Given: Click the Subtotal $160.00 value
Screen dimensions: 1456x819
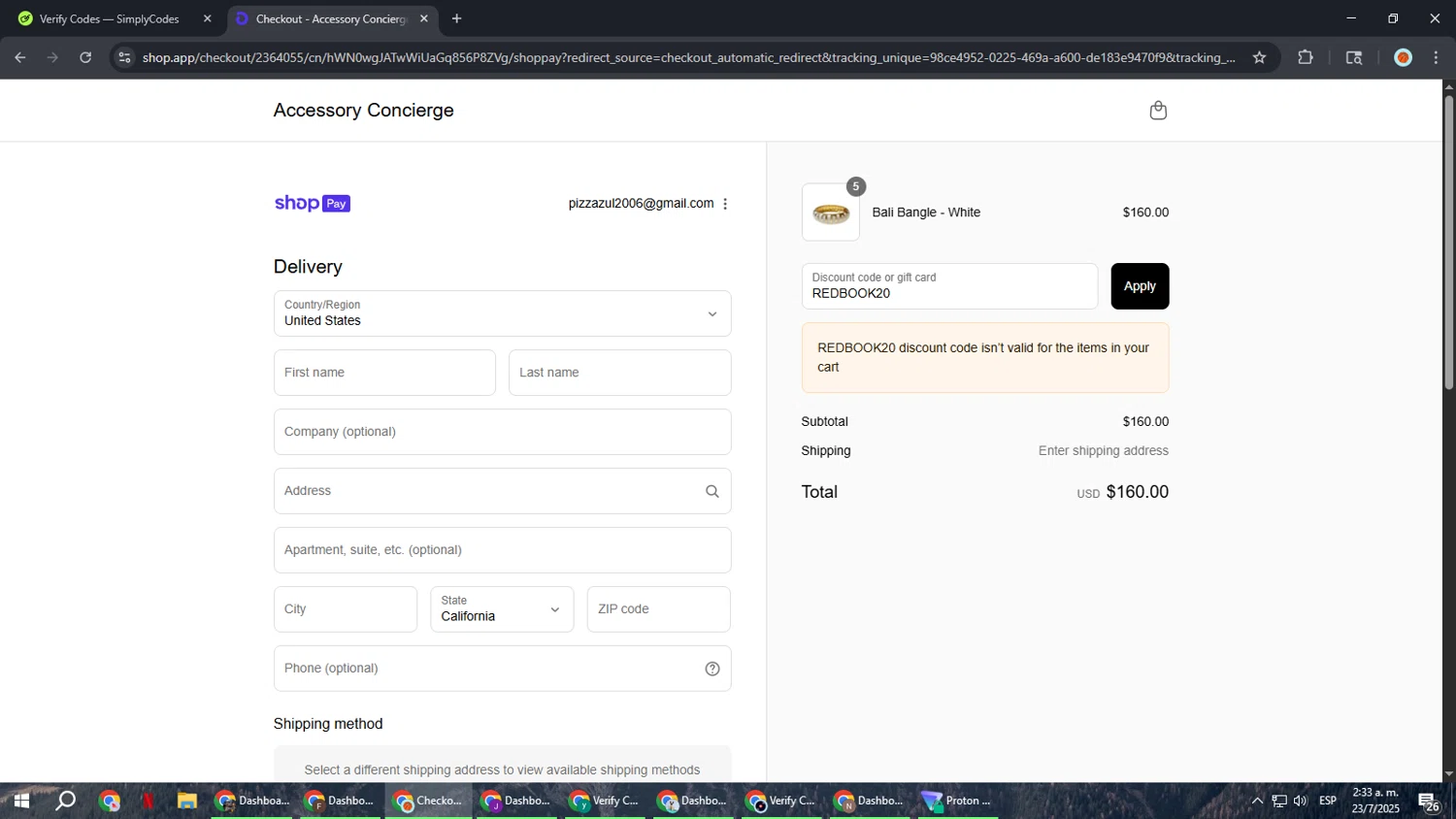Looking at the screenshot, I should (1145, 422).
